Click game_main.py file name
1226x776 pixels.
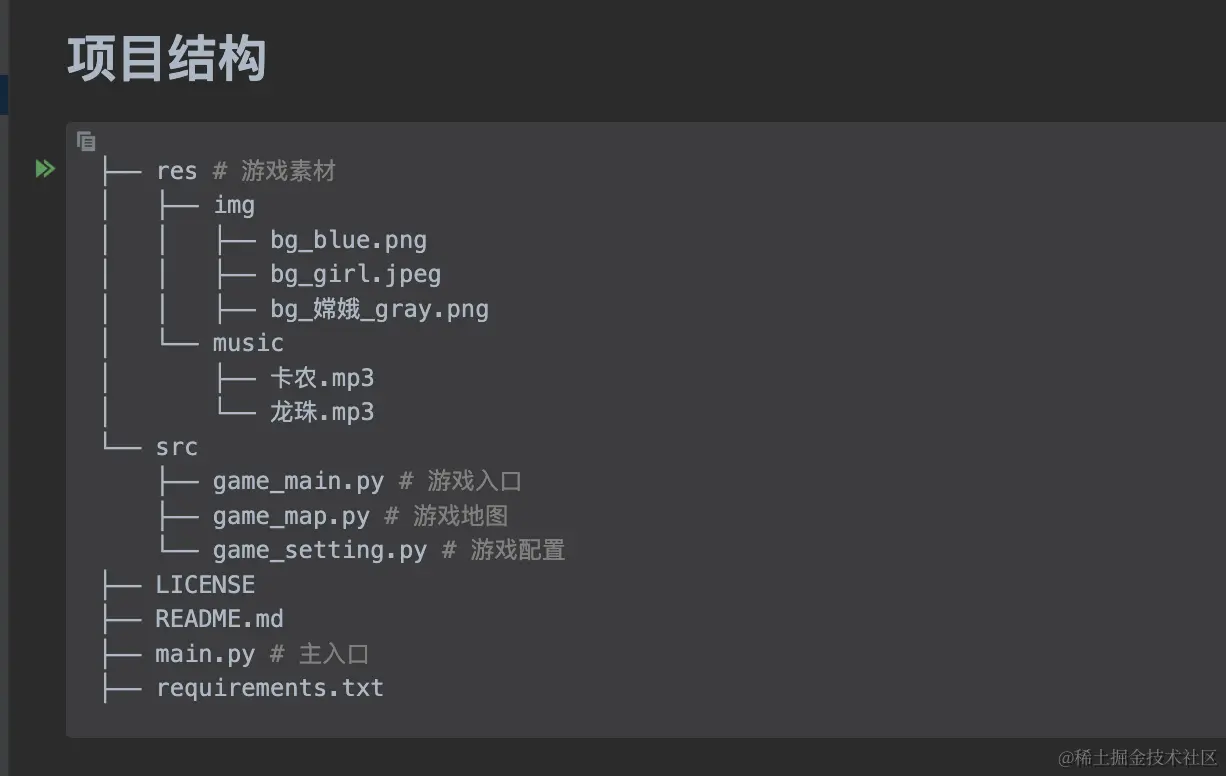pos(298,481)
